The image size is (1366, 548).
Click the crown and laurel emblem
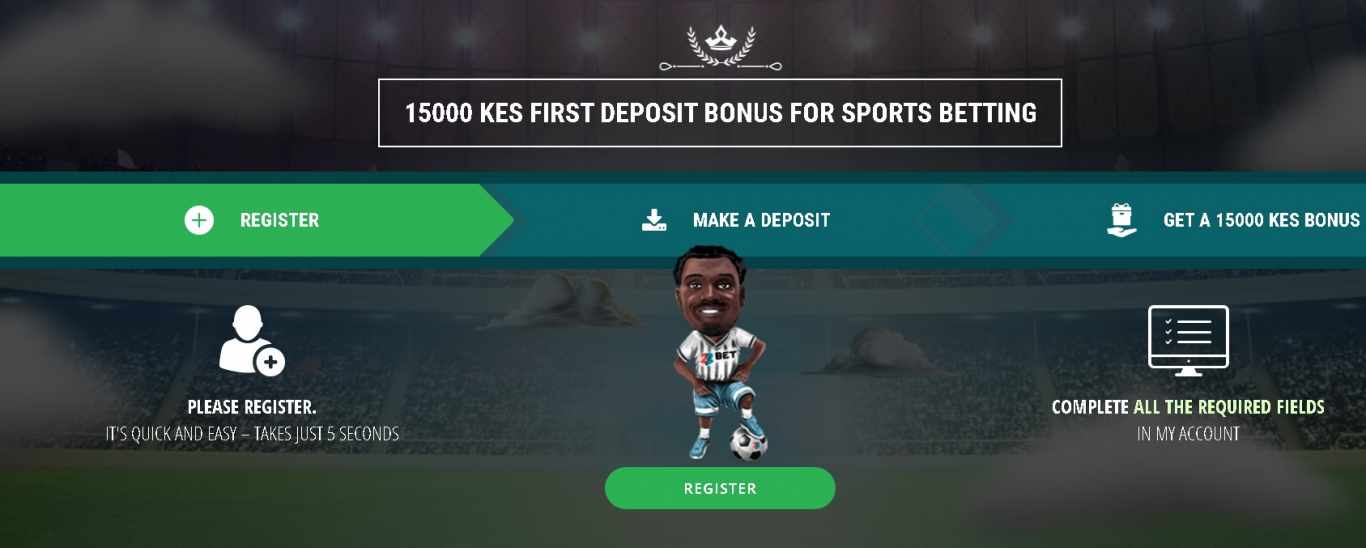coord(721,48)
